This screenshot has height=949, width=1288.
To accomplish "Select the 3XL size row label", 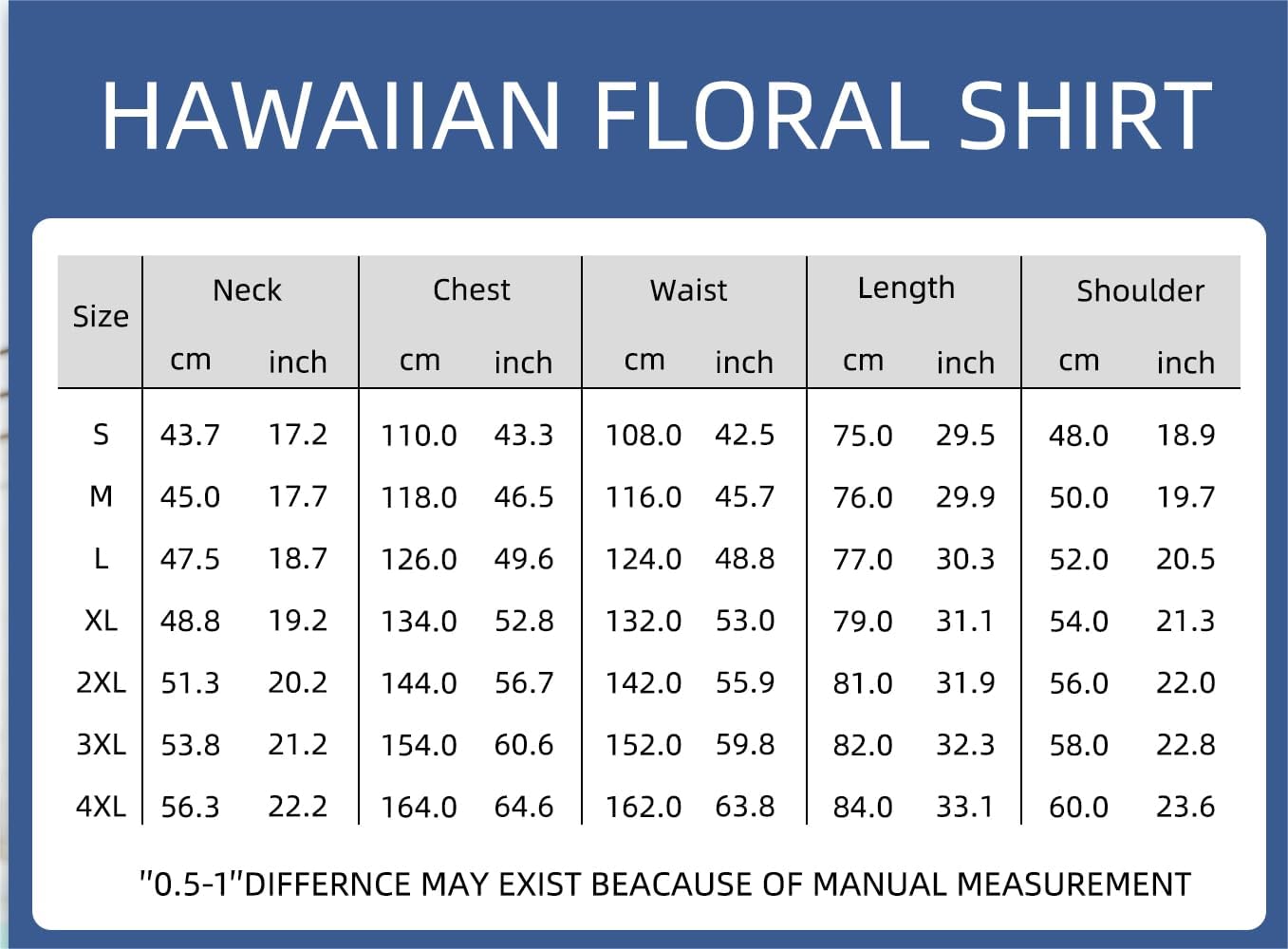I will click(101, 744).
